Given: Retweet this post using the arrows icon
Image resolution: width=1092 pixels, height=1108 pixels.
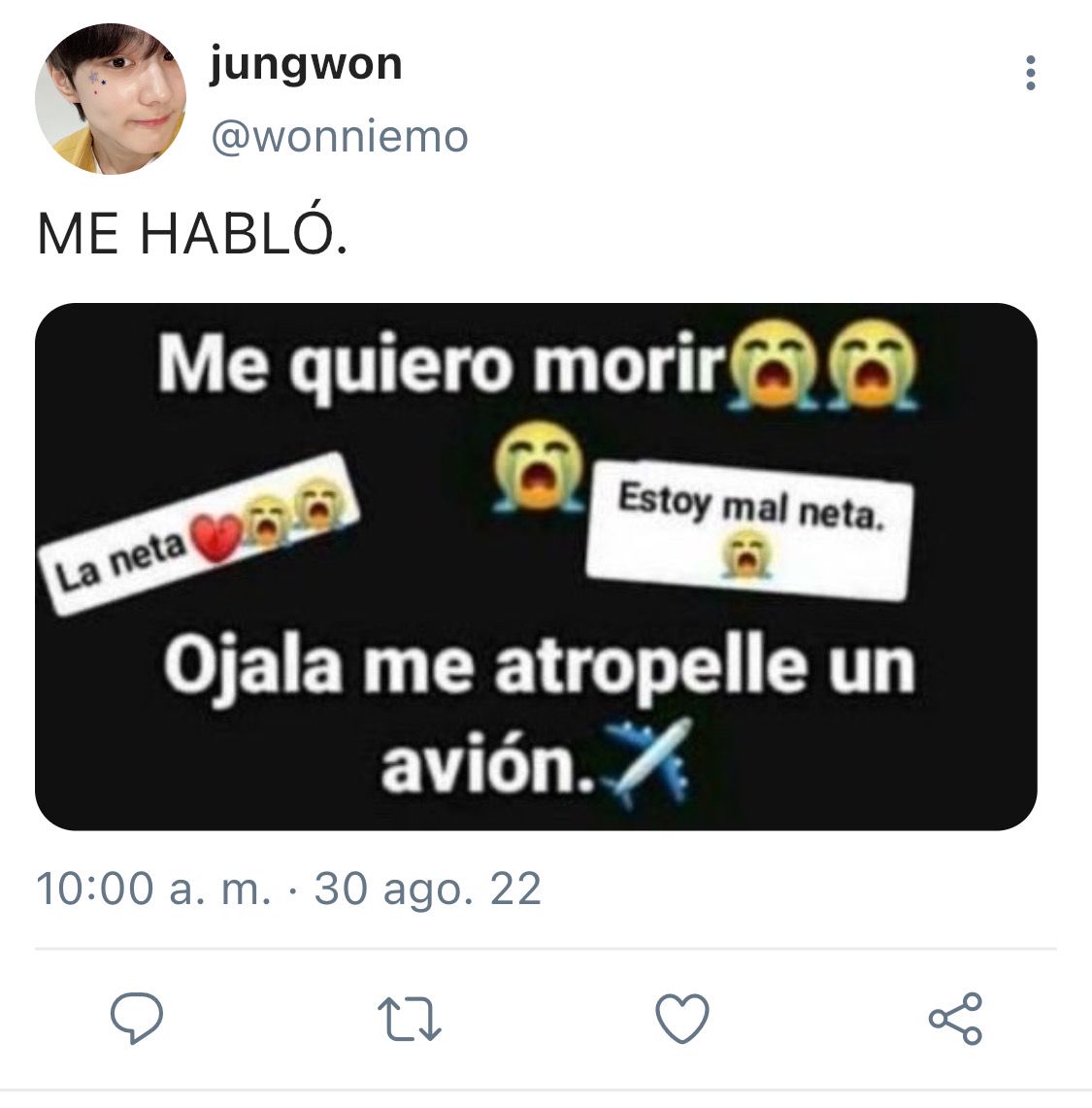Looking at the screenshot, I should pyautogui.click(x=410, y=1019).
